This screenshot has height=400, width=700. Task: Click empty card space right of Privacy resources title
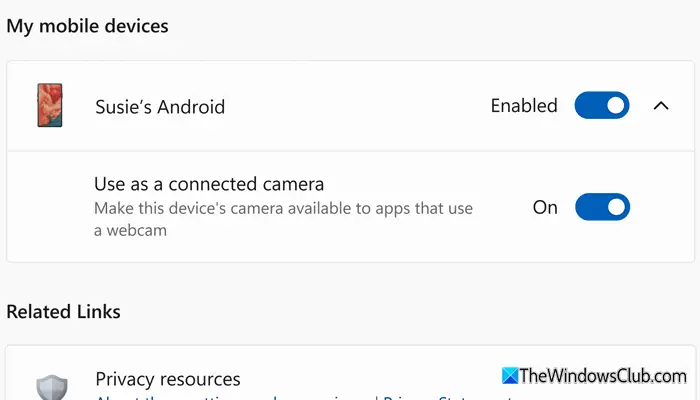click(380, 372)
